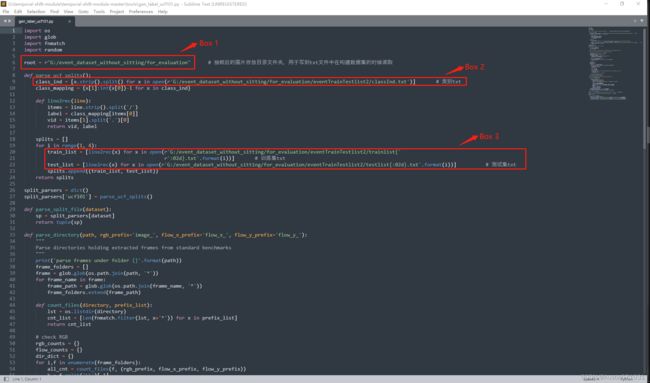
Task: Click the Sublime Text app icon in title bar
Action: (x=3, y=4)
